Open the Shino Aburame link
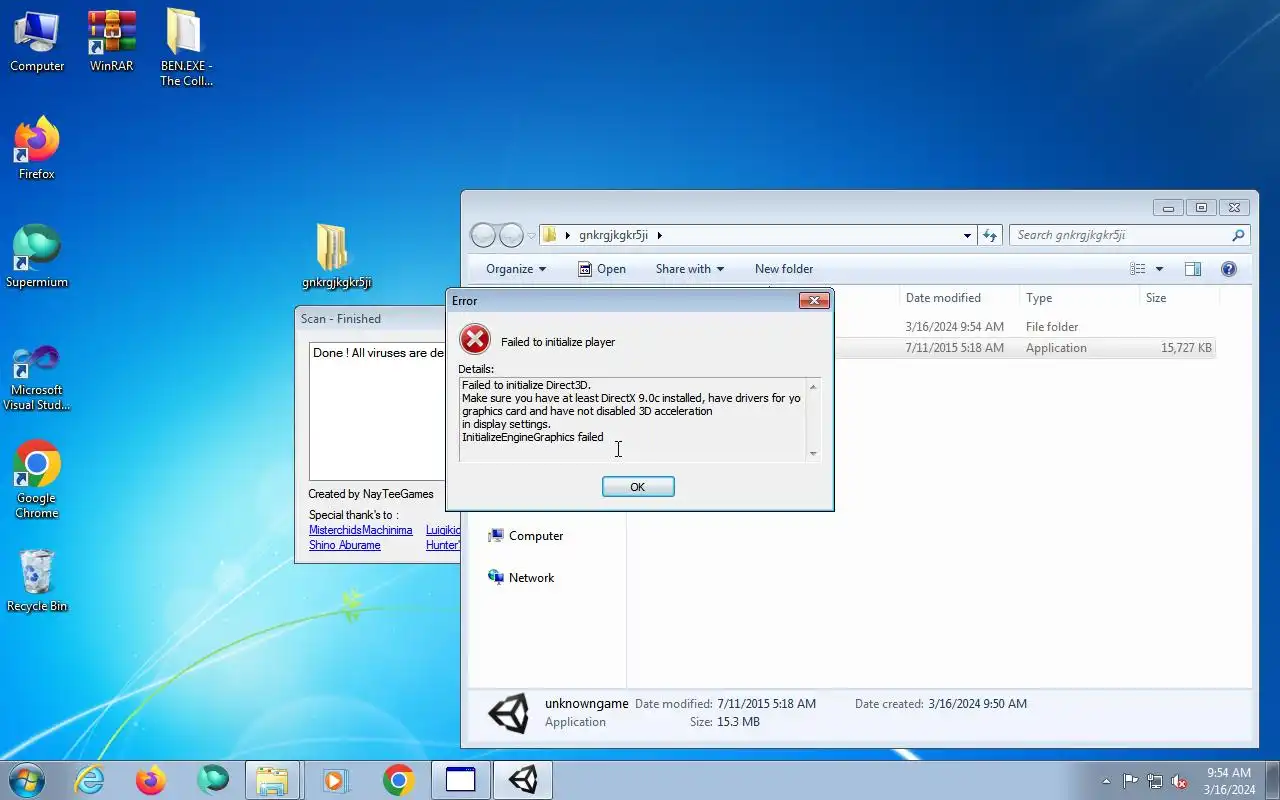The width and height of the screenshot is (1280, 800). coord(345,545)
